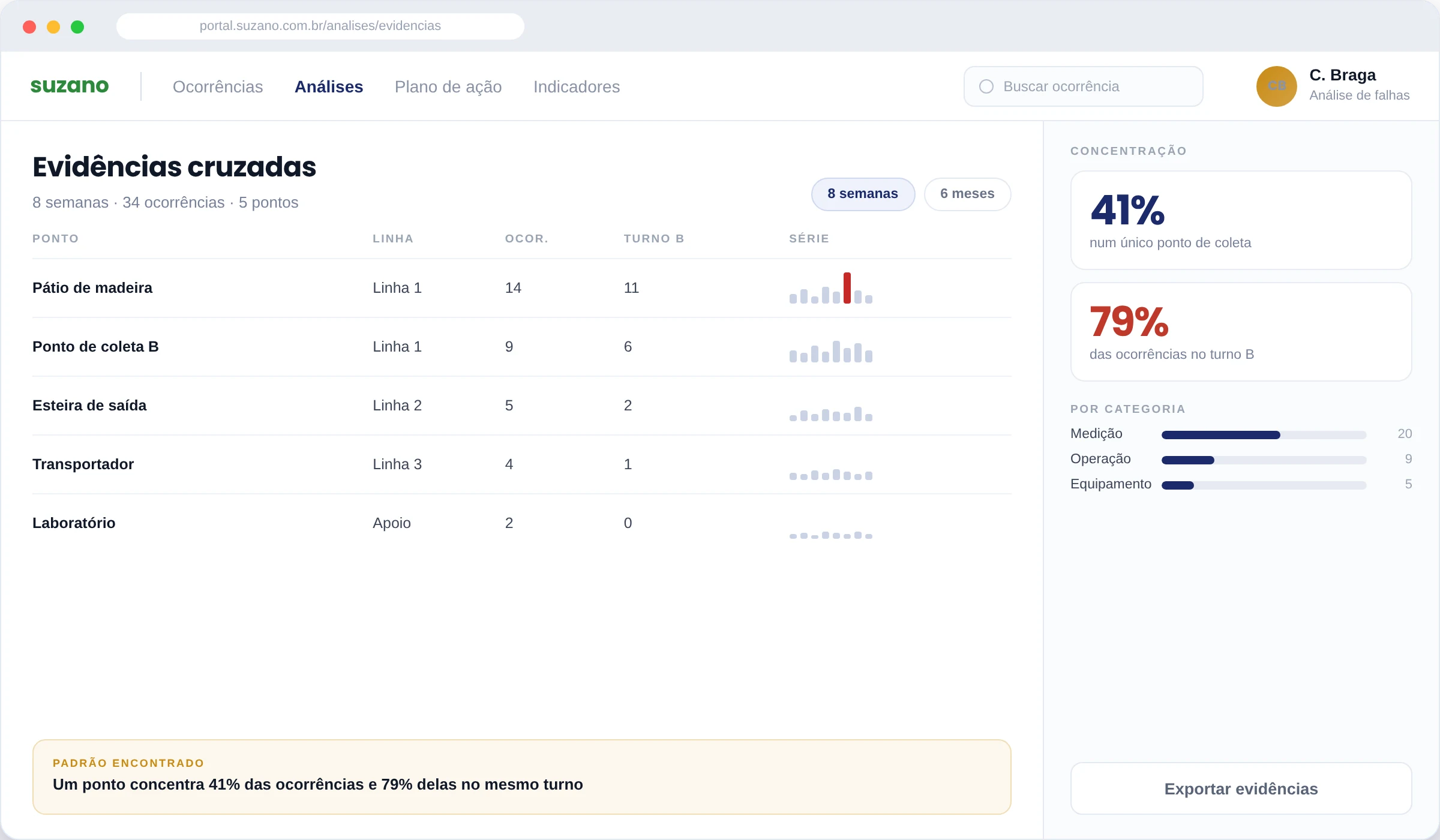Image resolution: width=1440 pixels, height=840 pixels.
Task: Click the Padrão encontrado banner
Action: [x=521, y=777]
